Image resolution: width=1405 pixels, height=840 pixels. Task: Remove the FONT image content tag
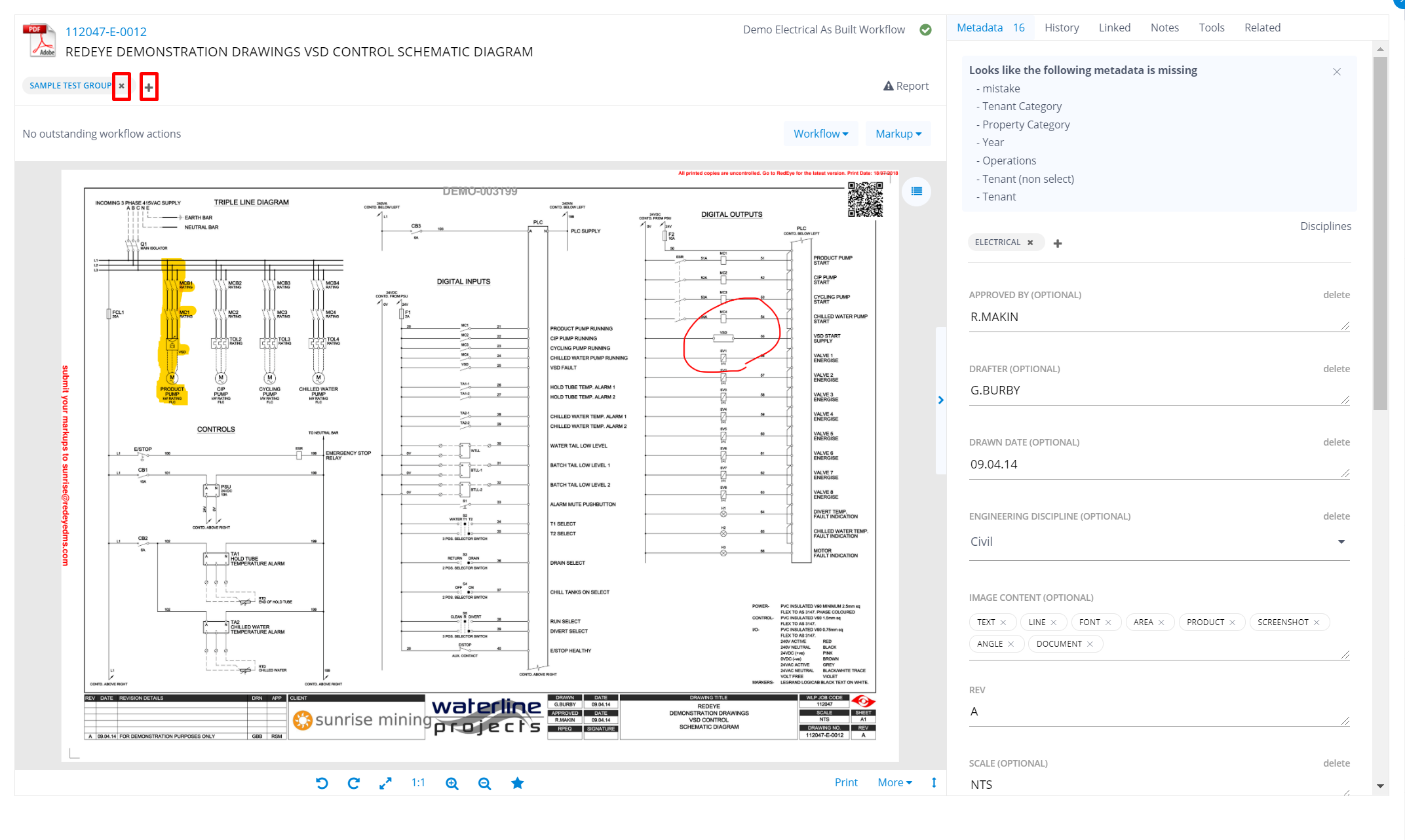click(1108, 622)
